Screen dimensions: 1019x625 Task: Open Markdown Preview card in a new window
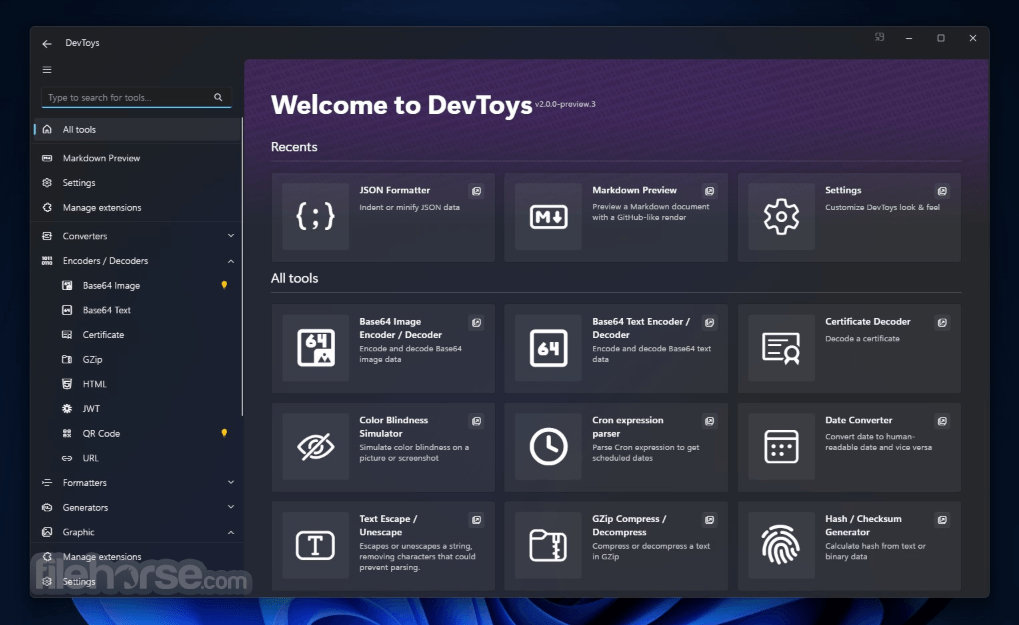click(710, 191)
